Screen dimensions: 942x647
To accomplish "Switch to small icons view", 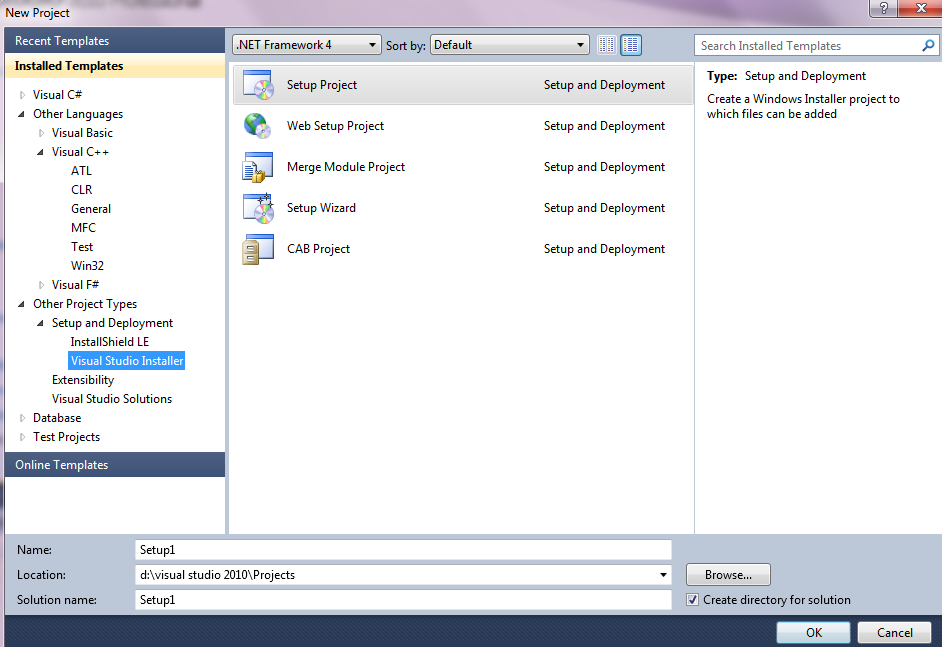I will point(607,45).
